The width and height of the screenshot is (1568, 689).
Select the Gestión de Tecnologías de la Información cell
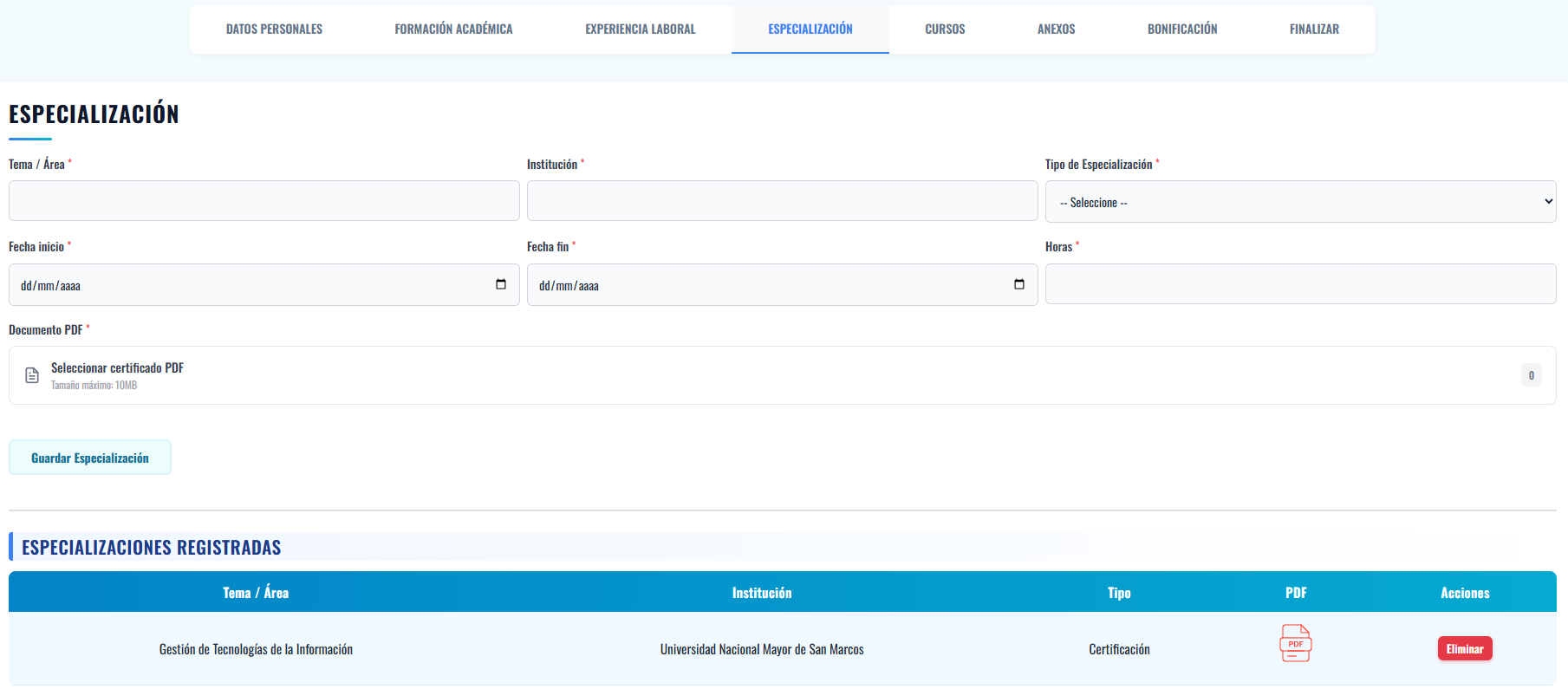click(x=256, y=649)
